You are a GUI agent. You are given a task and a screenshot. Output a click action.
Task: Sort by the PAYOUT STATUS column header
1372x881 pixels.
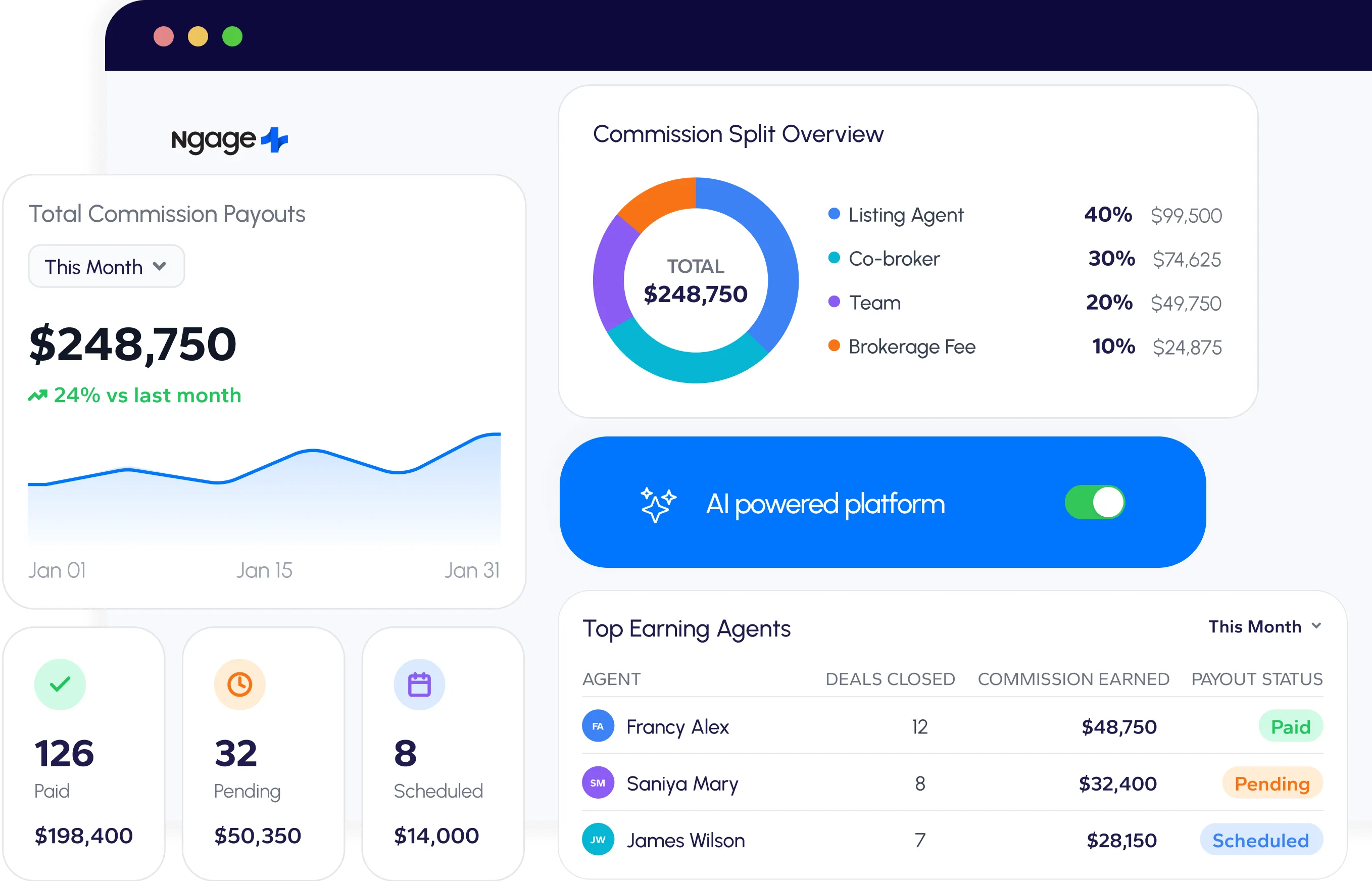[x=1257, y=679]
